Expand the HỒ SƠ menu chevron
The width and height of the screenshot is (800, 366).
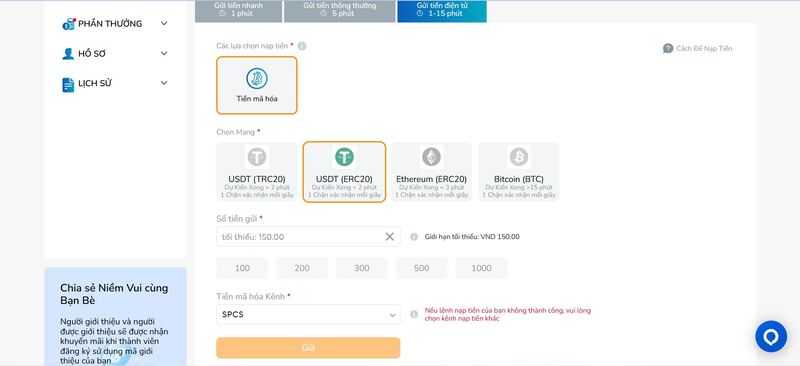(x=164, y=54)
